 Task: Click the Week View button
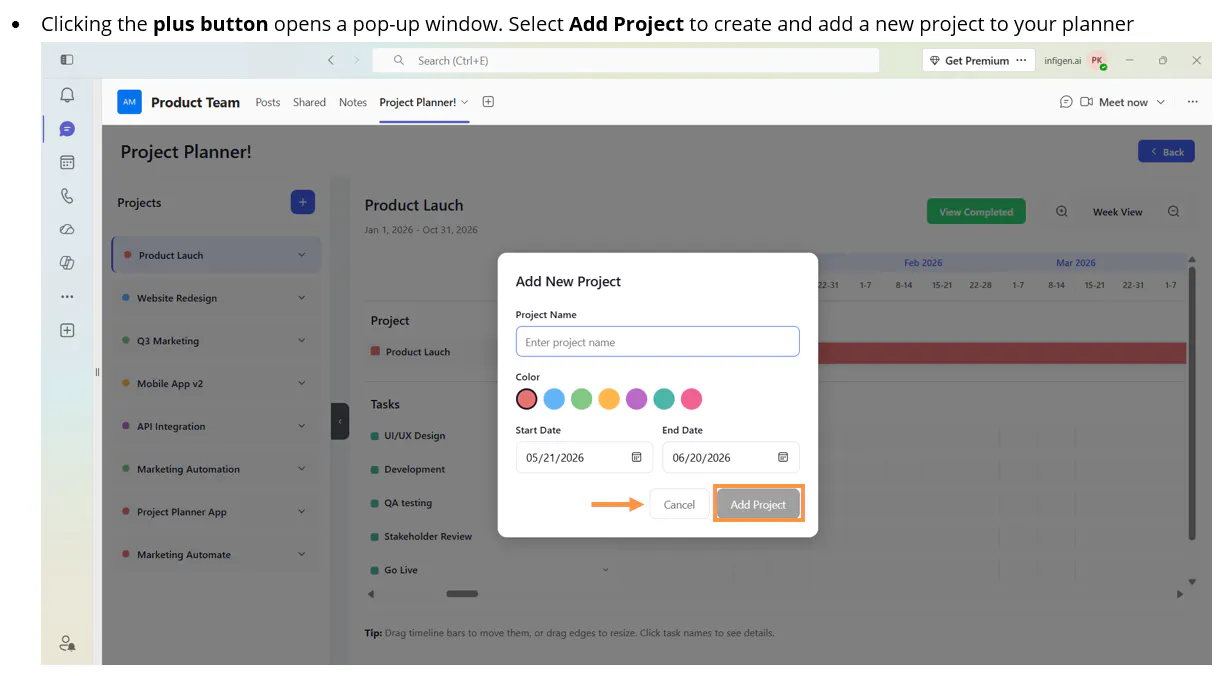pos(1117,212)
